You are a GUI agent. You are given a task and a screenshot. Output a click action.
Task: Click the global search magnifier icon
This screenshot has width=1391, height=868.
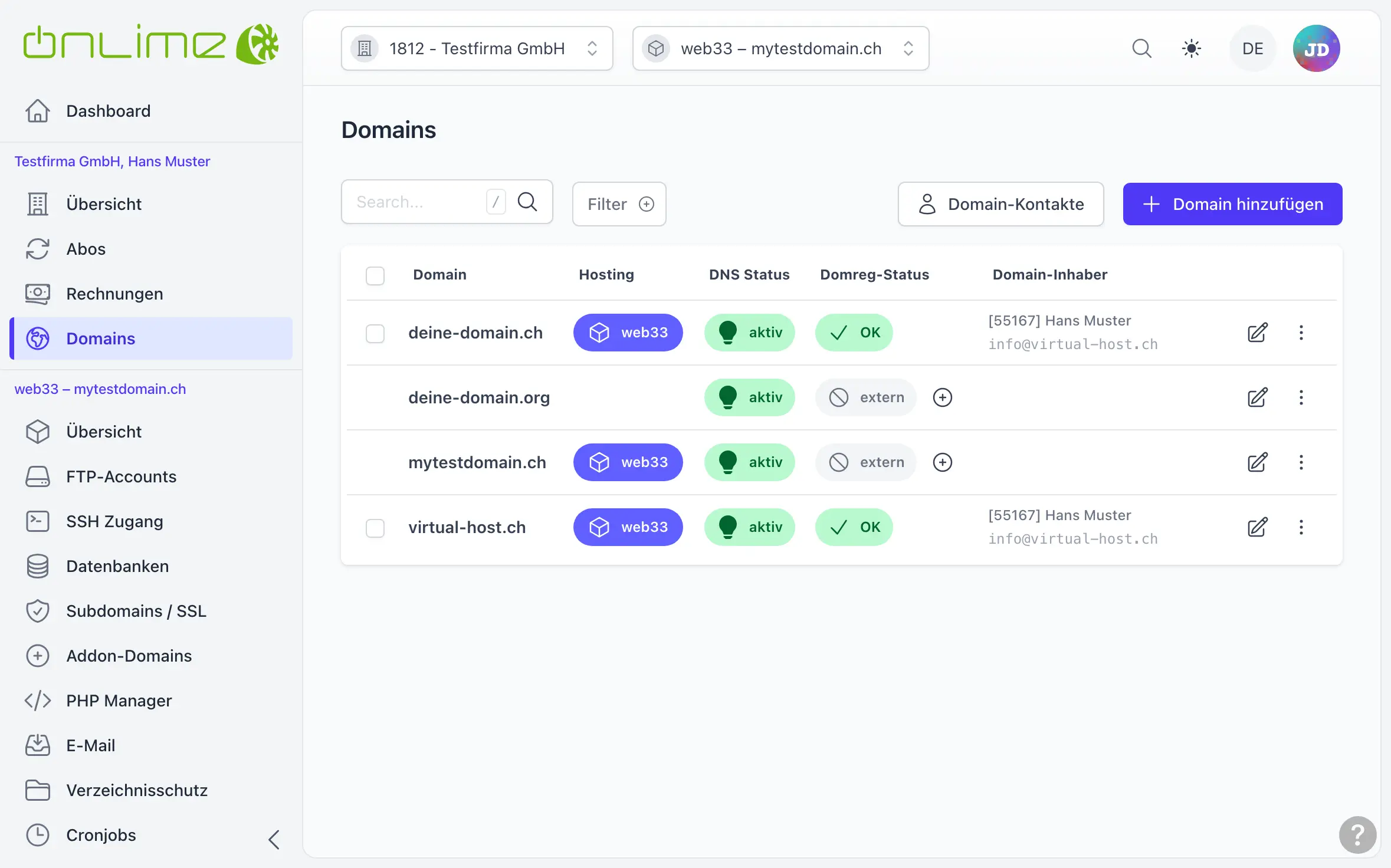click(x=1141, y=48)
